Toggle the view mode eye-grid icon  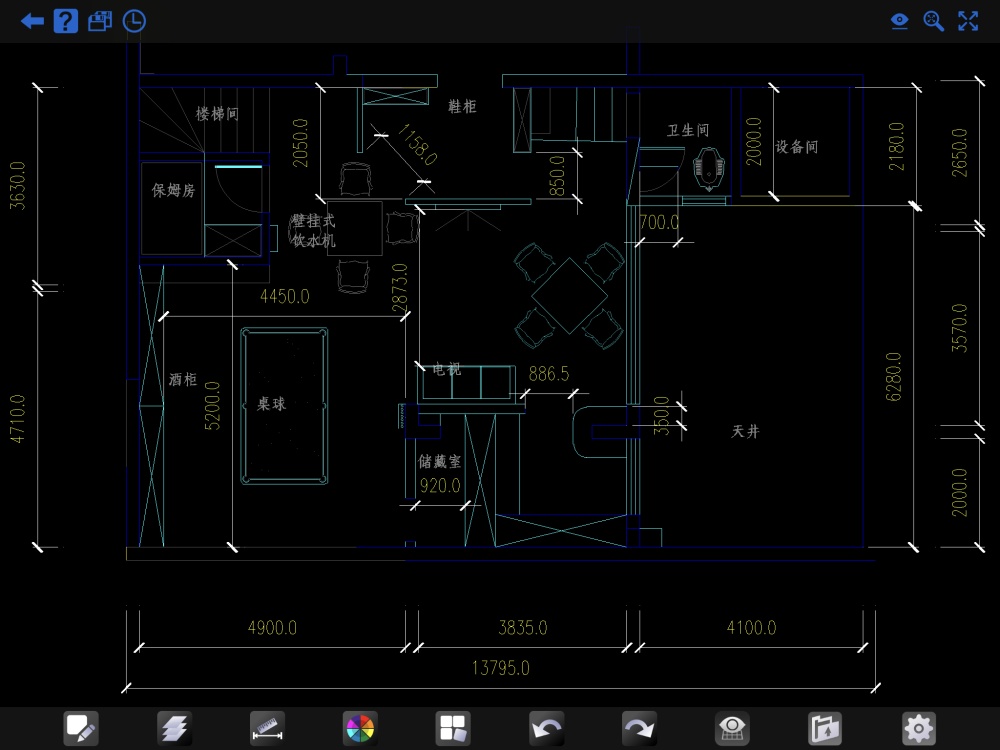point(732,728)
